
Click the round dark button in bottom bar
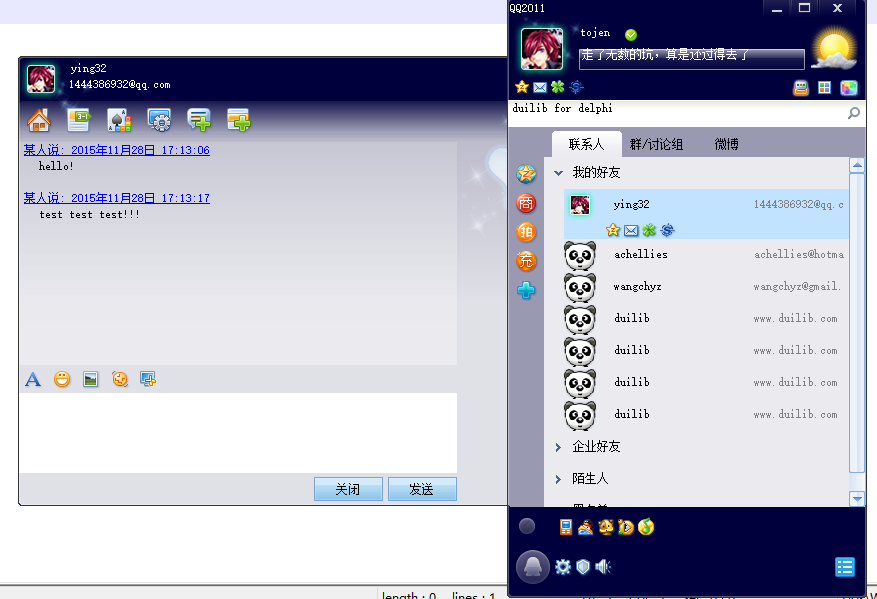(x=527, y=526)
